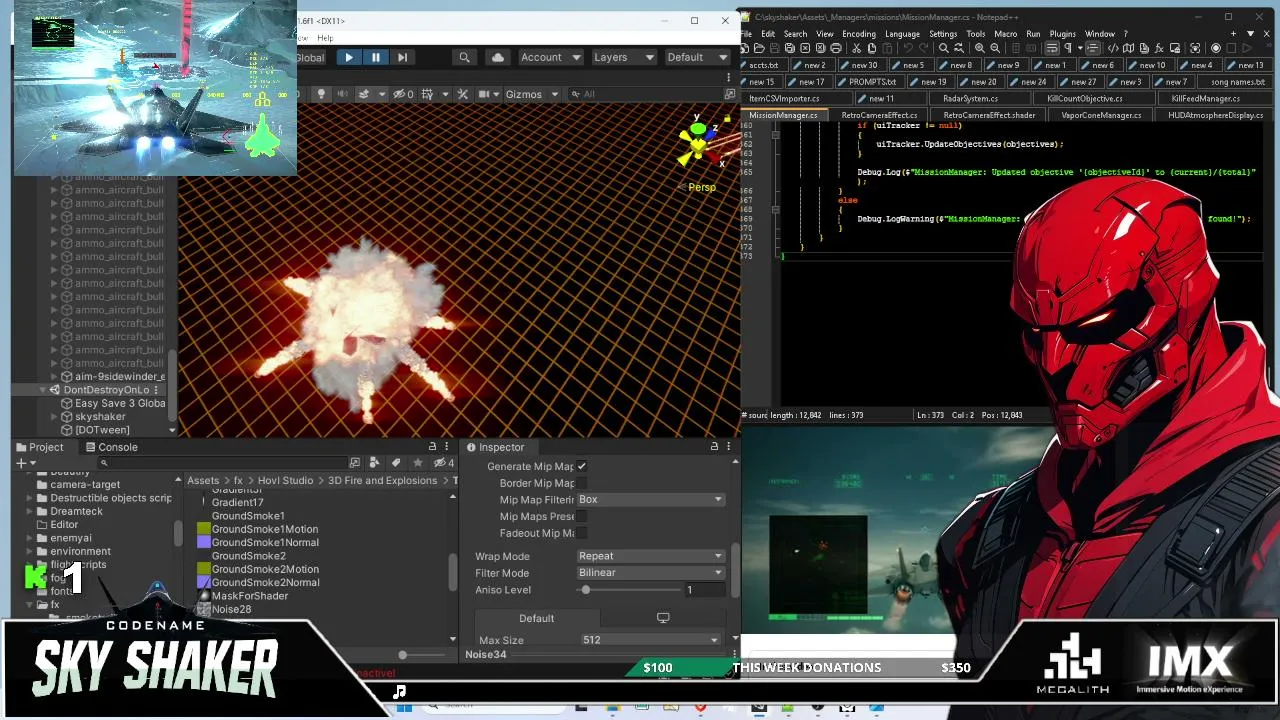
Task: Click 'Hovl Studio' breadcrumb in Project
Action: pyautogui.click(x=285, y=481)
